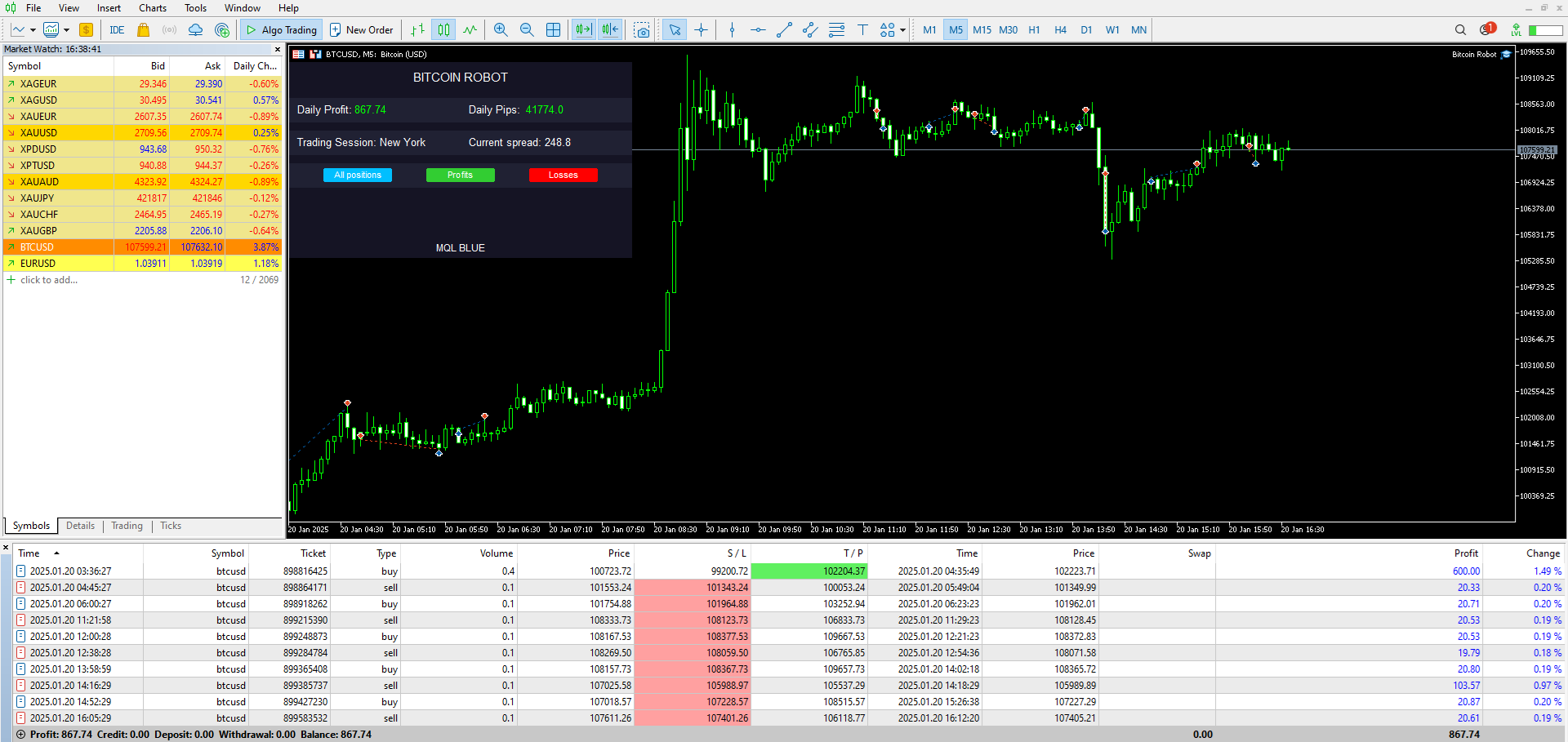Switch to the Trading tab in Market Watch

(127, 526)
